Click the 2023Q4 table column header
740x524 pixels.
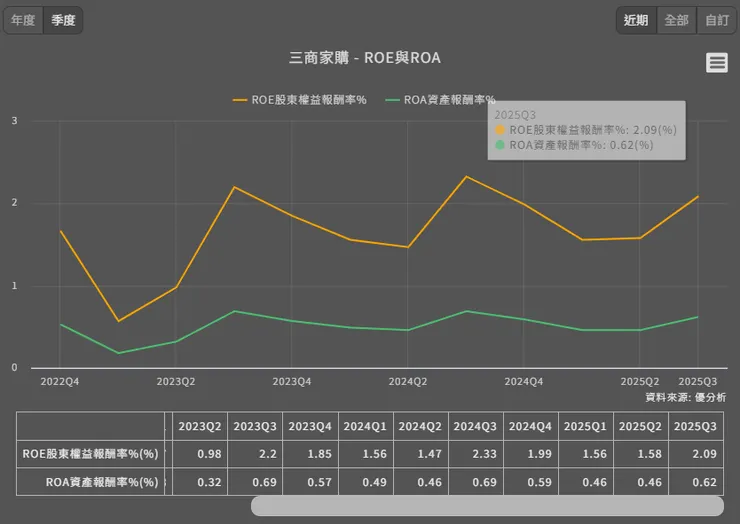310,426
